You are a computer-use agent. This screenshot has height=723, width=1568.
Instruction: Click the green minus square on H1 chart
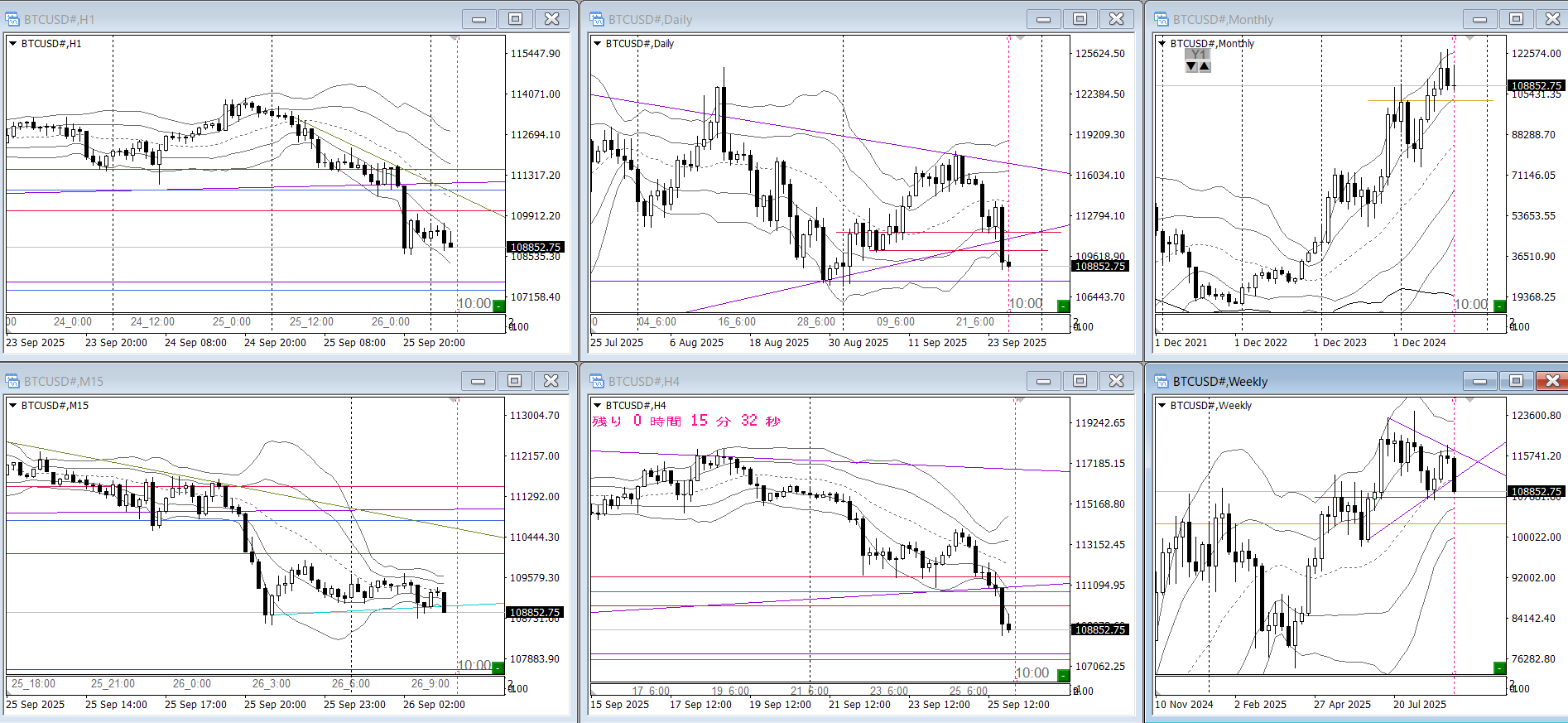point(498,306)
